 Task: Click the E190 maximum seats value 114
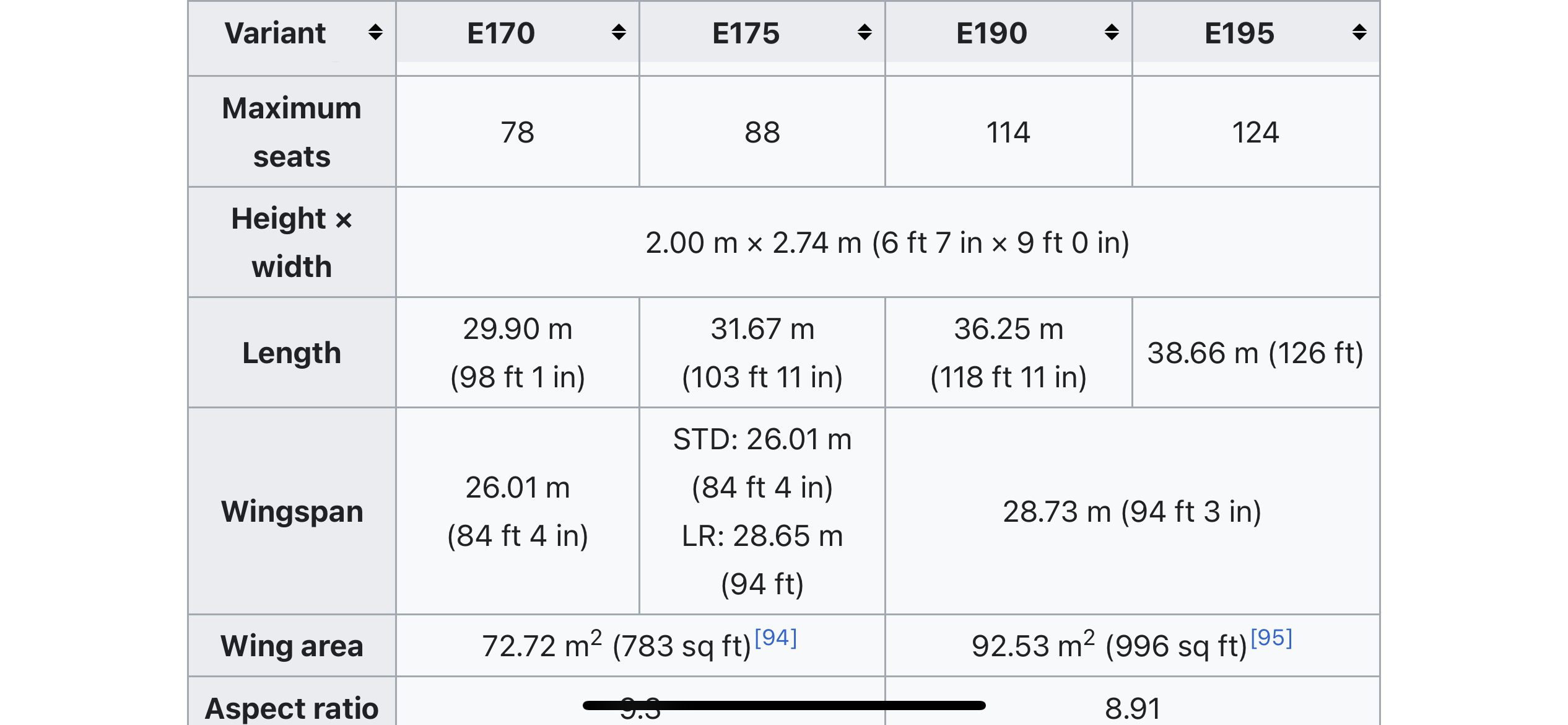1009,132
